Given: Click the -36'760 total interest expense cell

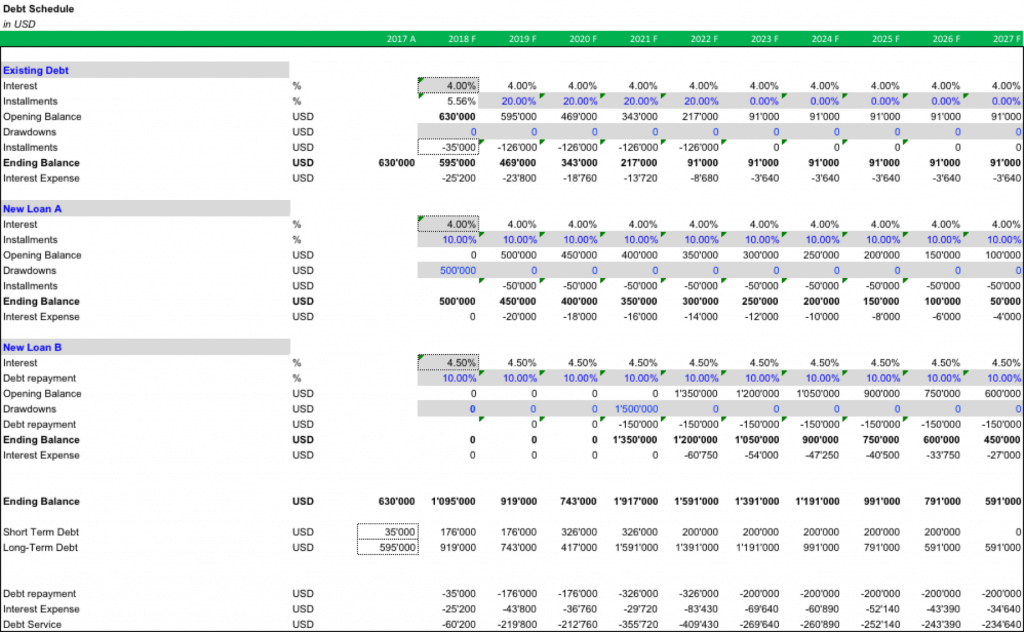Looking at the screenshot, I should (580, 609).
